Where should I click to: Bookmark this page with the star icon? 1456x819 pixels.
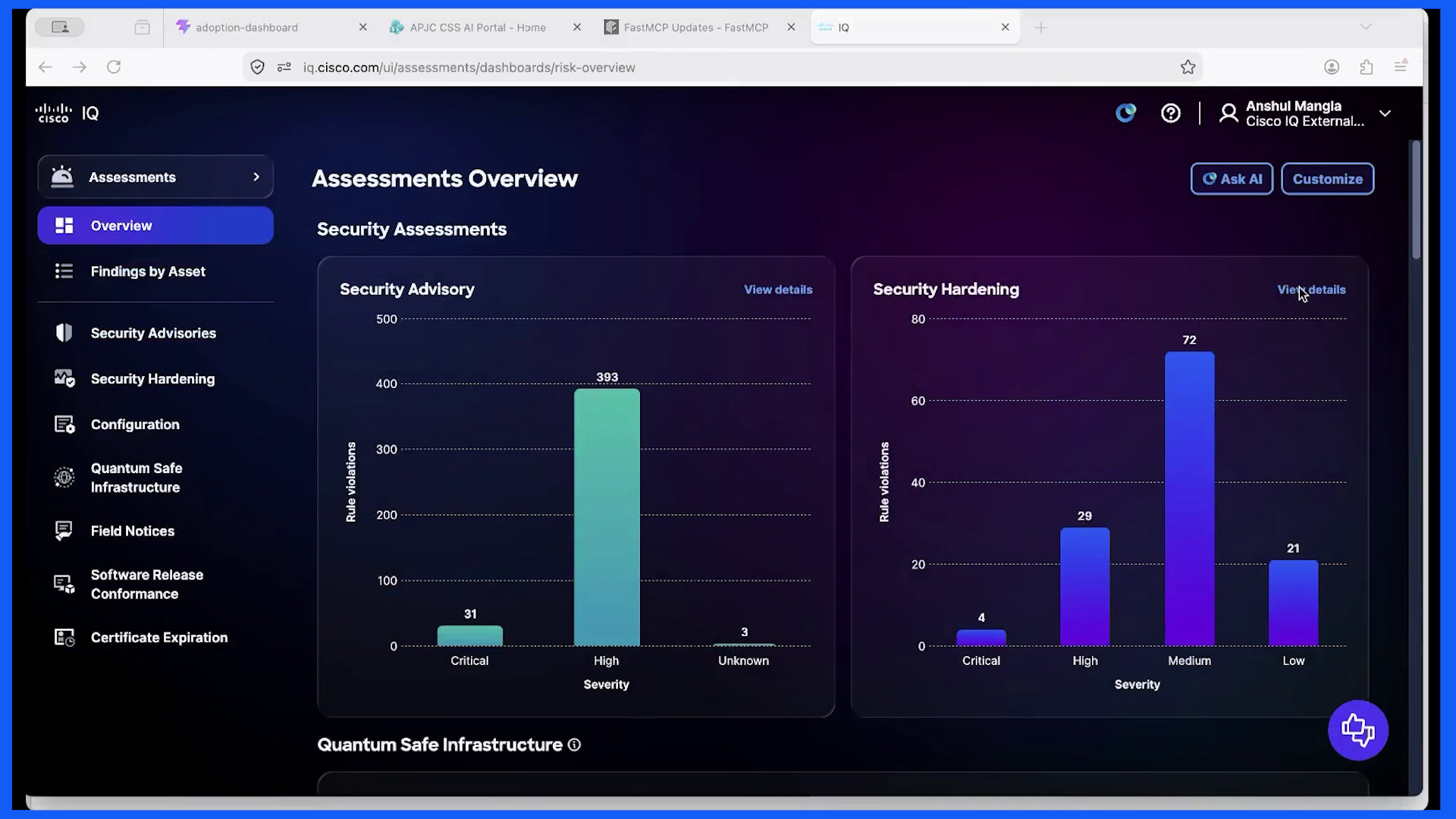(1188, 67)
